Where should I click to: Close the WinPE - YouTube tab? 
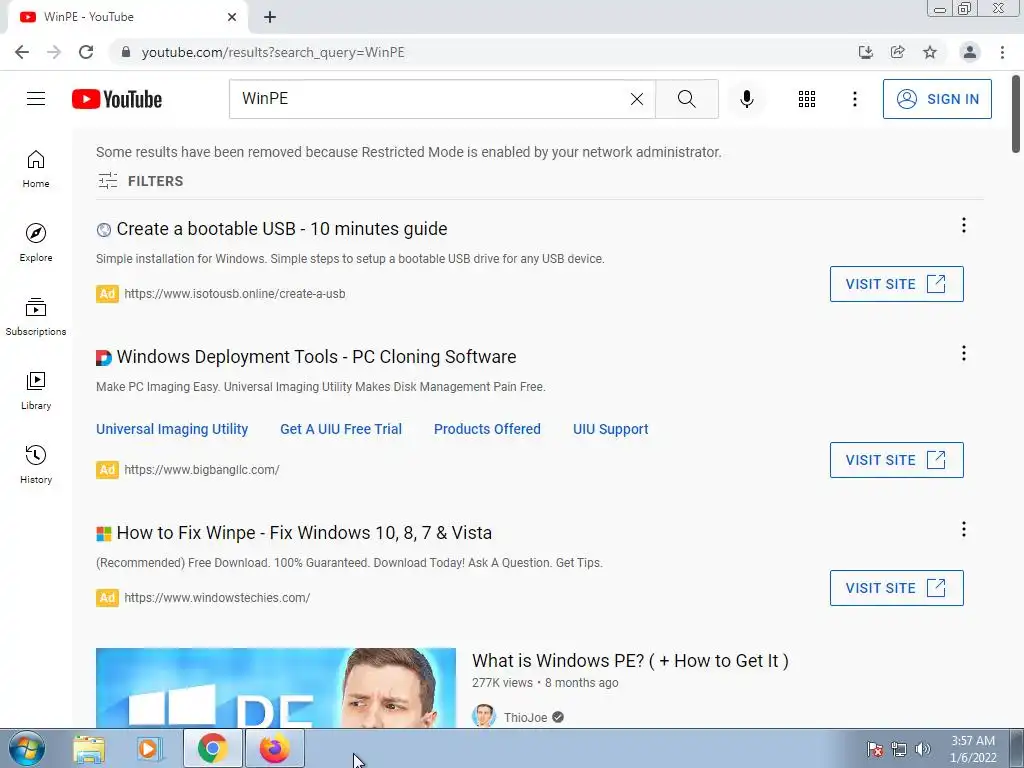pos(232,17)
